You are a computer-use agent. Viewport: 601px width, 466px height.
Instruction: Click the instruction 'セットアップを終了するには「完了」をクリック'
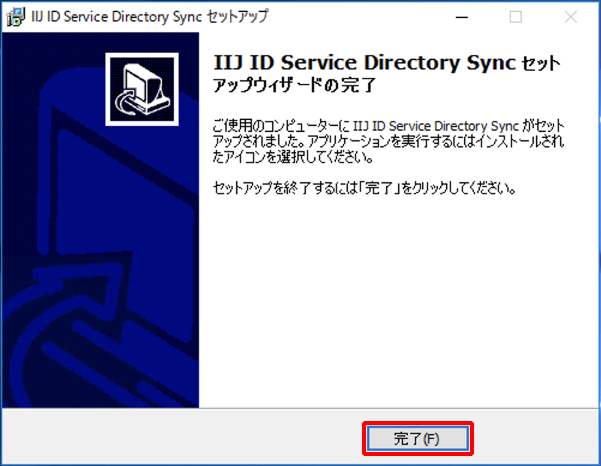[366, 189]
